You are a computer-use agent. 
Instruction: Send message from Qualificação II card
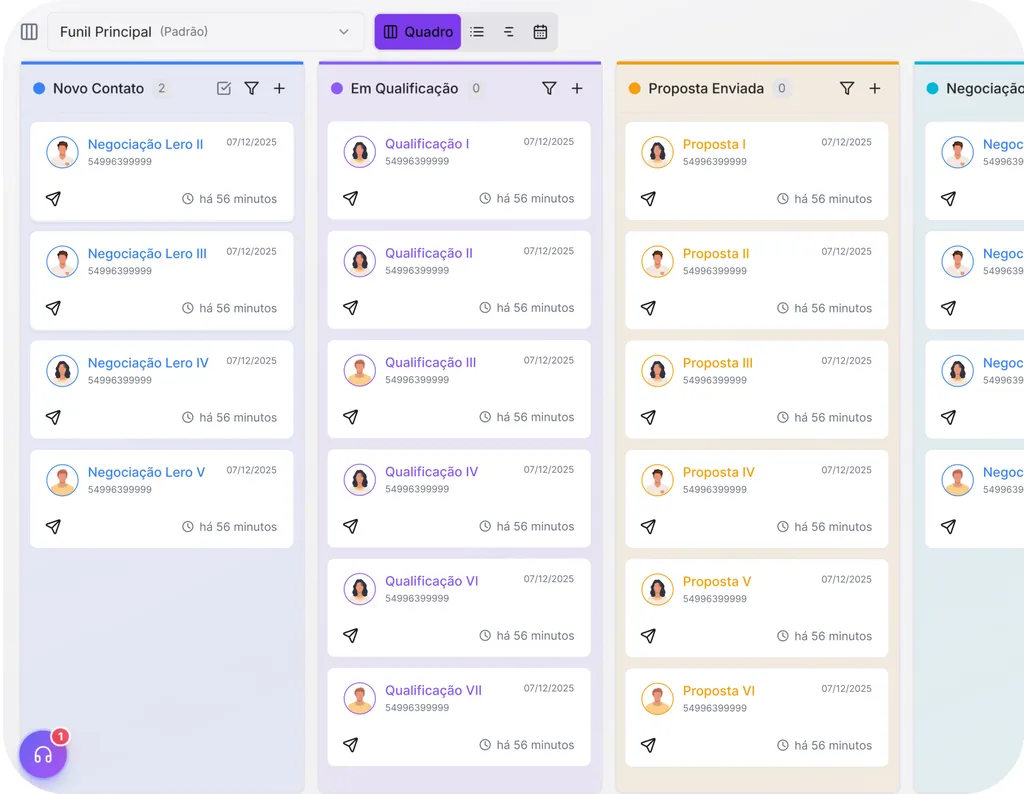(351, 308)
